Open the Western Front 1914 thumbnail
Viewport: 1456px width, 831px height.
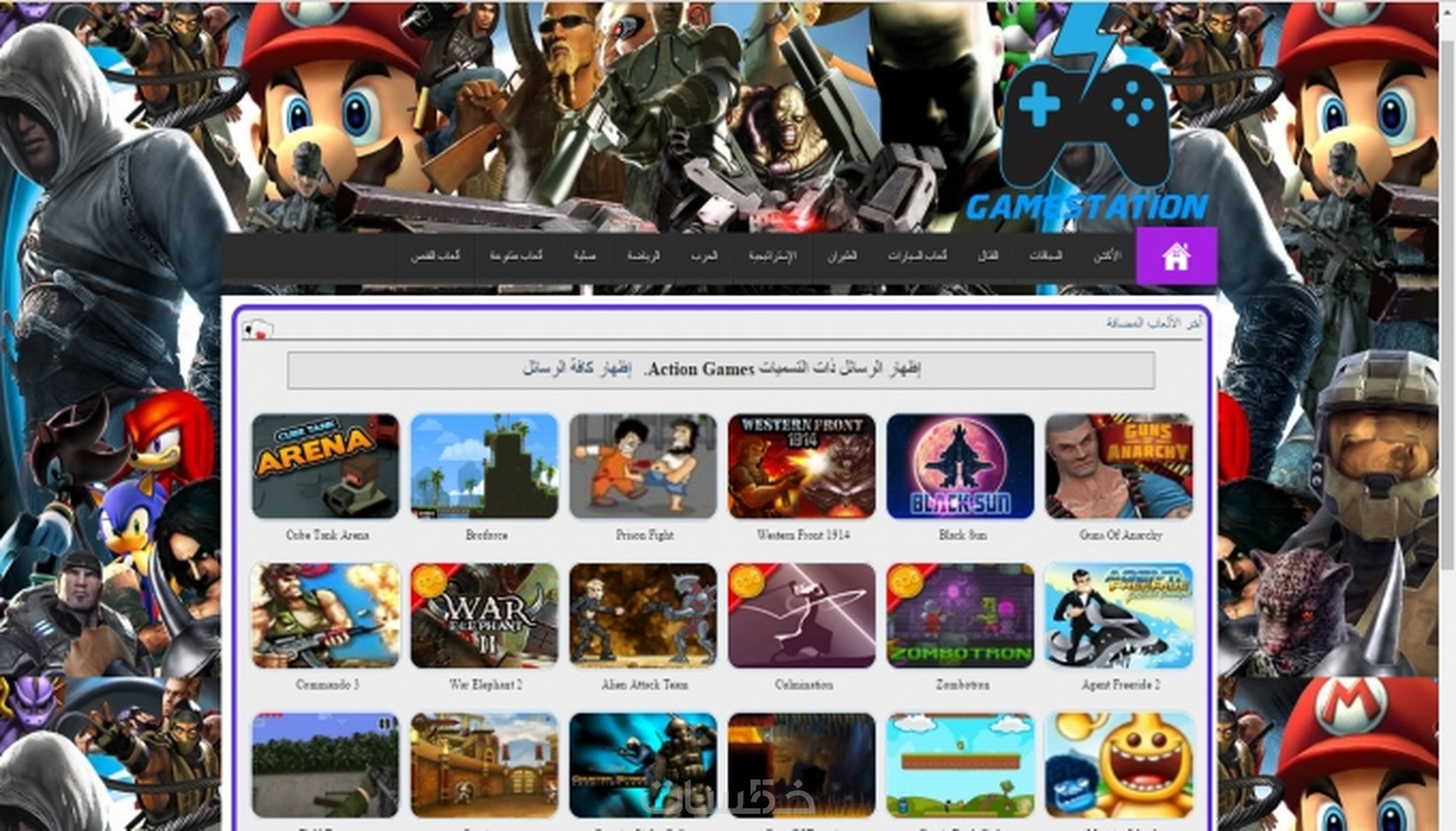click(x=802, y=466)
